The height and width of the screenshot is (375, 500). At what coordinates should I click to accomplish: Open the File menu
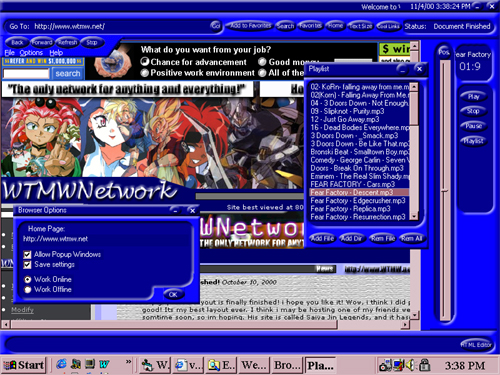click(10, 53)
